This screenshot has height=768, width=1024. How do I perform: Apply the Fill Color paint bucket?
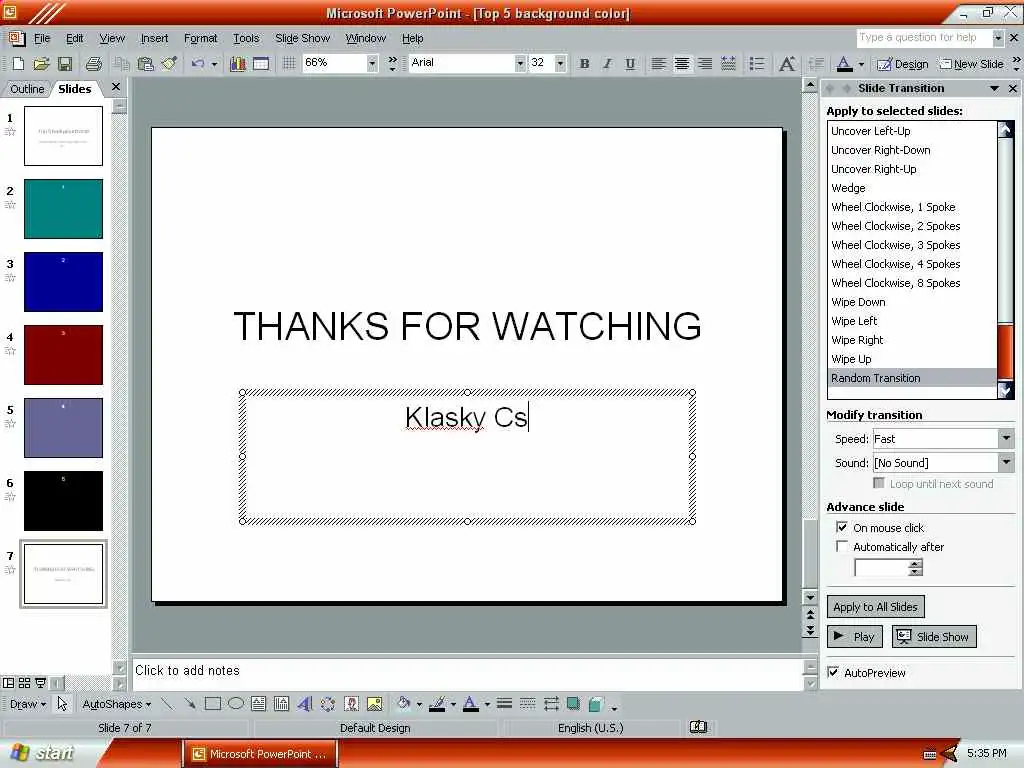click(404, 703)
